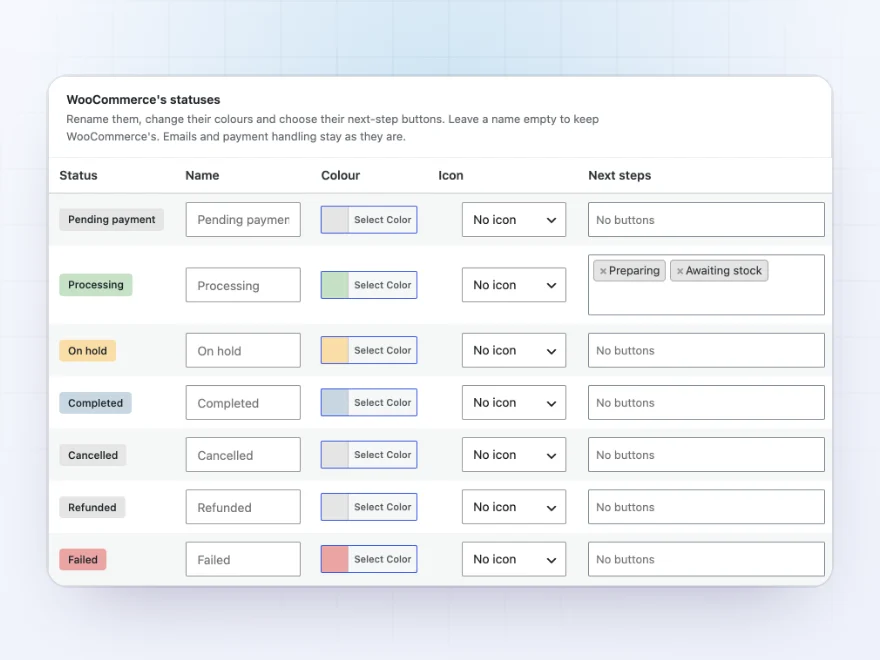880x660 pixels.
Task: Click Select Color in the Processing row
Action: (383, 285)
